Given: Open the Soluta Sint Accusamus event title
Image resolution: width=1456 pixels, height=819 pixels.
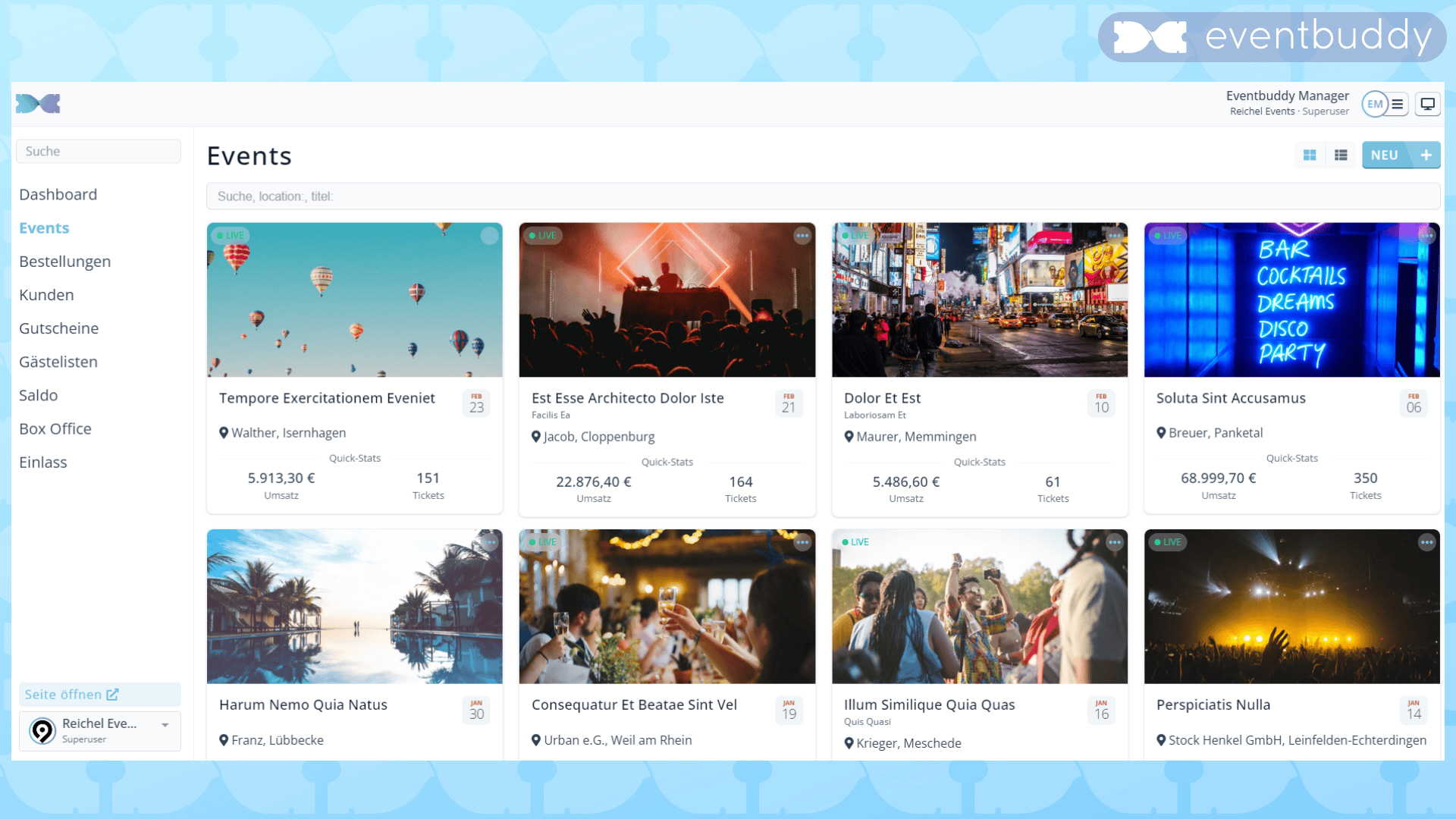Looking at the screenshot, I should [x=1231, y=398].
